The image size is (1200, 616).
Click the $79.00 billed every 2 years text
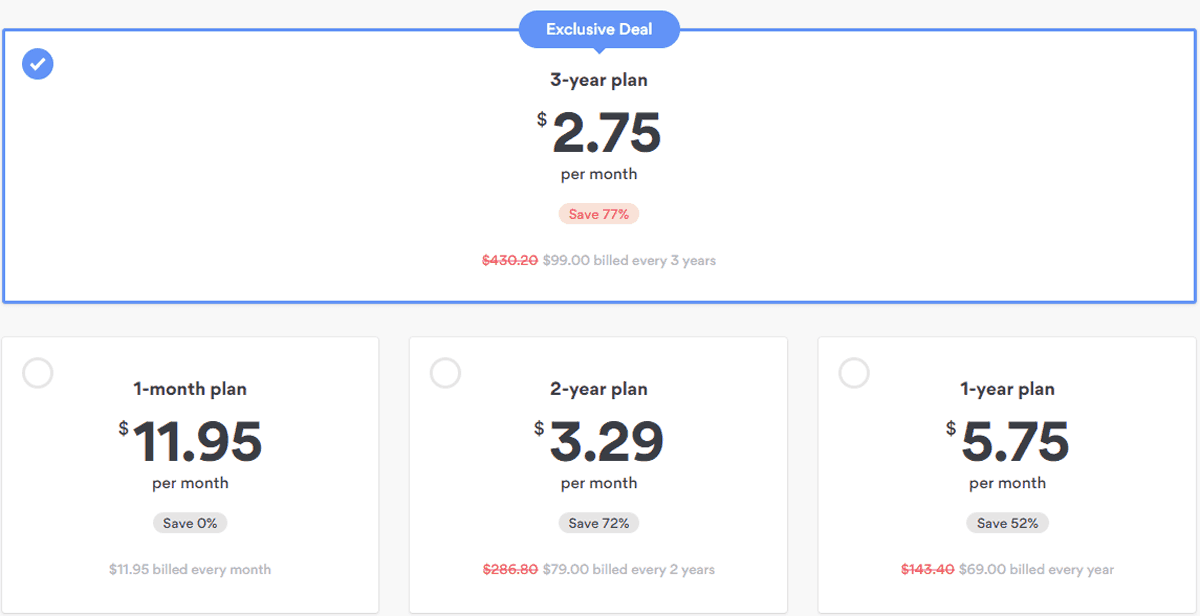[629, 569]
